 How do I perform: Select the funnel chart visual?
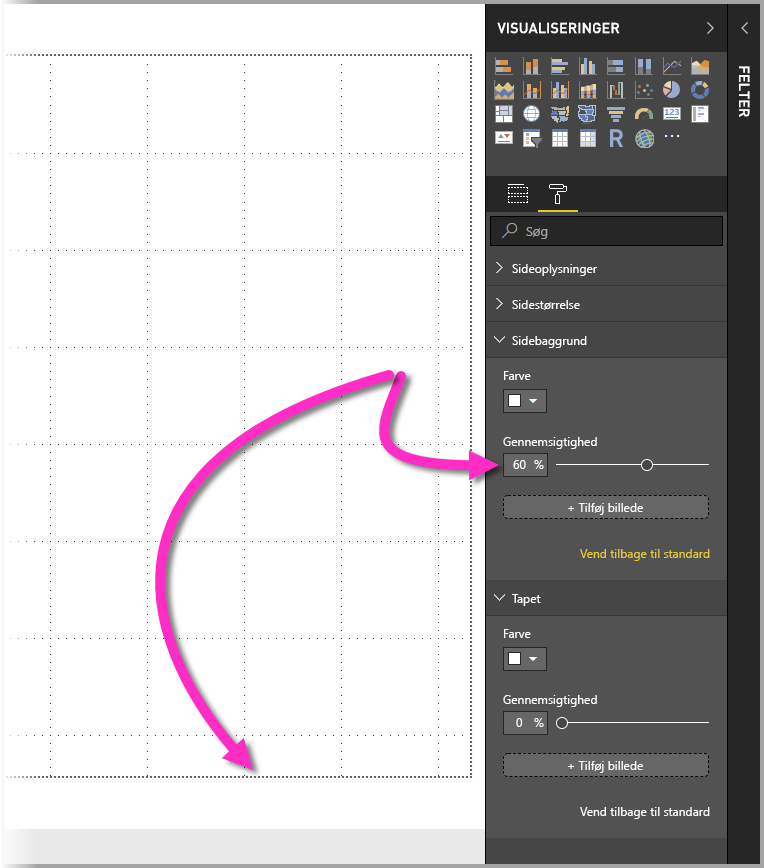coord(616,113)
